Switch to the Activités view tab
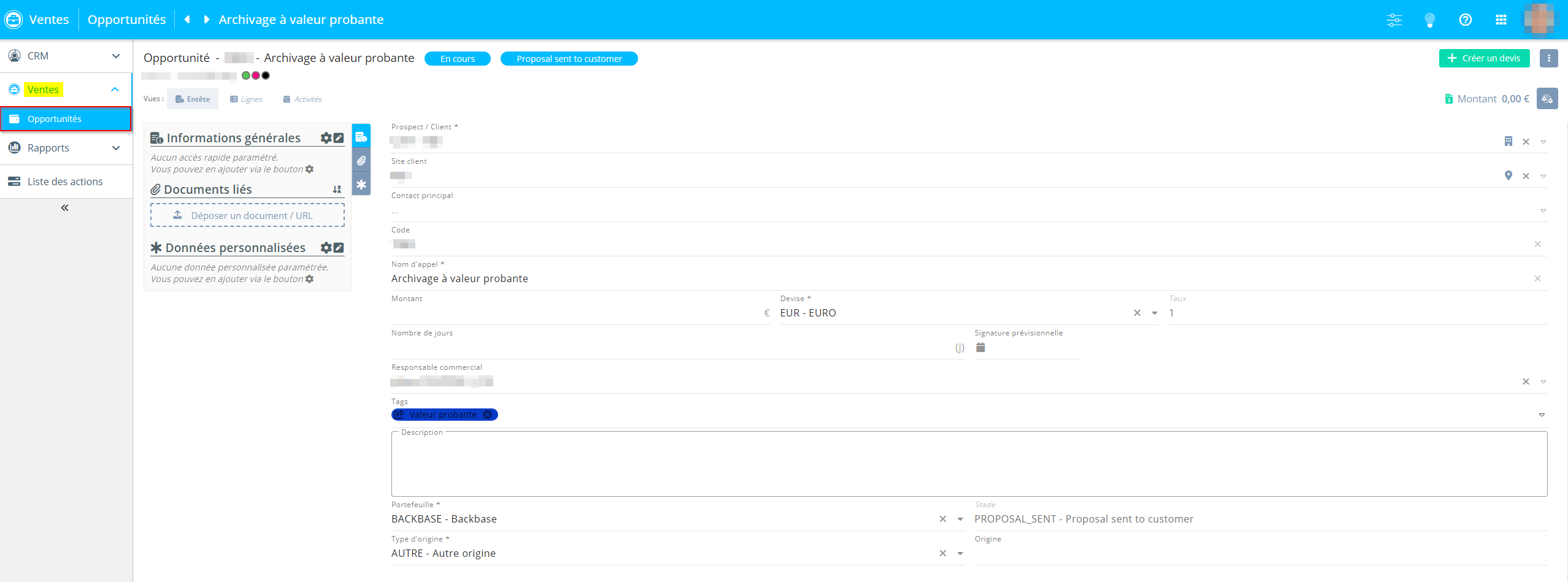The image size is (1568, 582). 302,99
